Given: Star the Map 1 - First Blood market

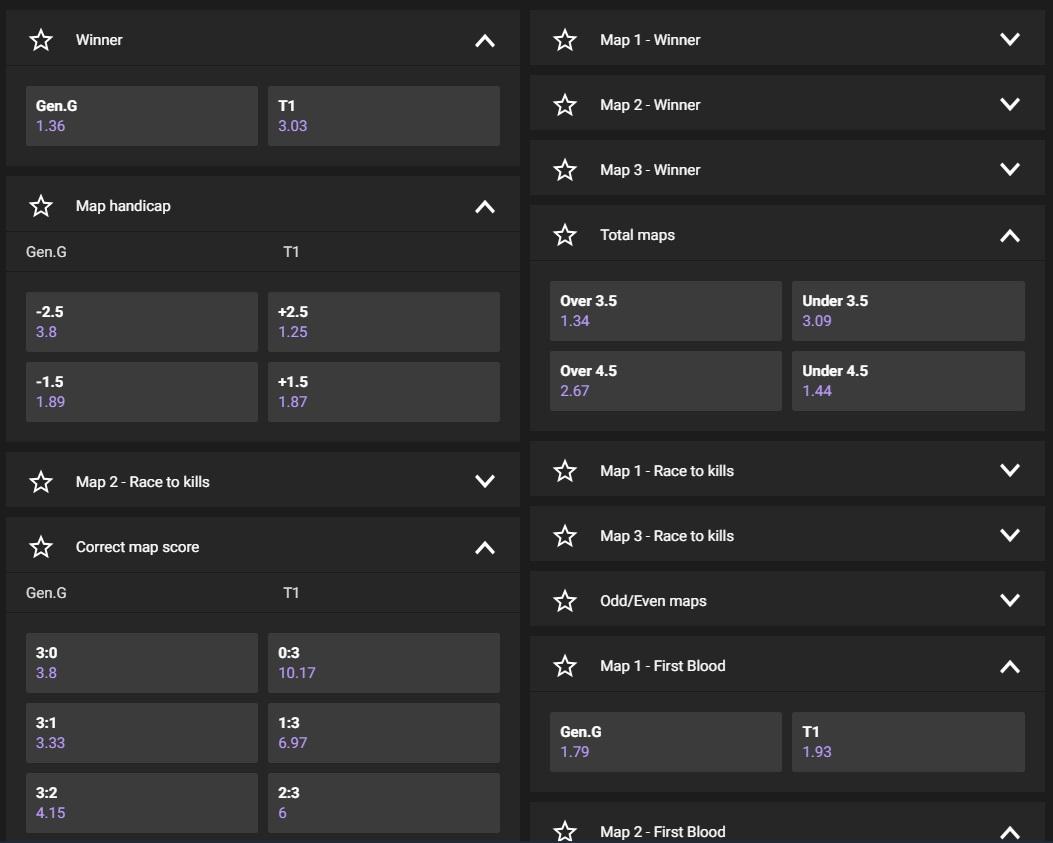Looking at the screenshot, I should point(565,666).
